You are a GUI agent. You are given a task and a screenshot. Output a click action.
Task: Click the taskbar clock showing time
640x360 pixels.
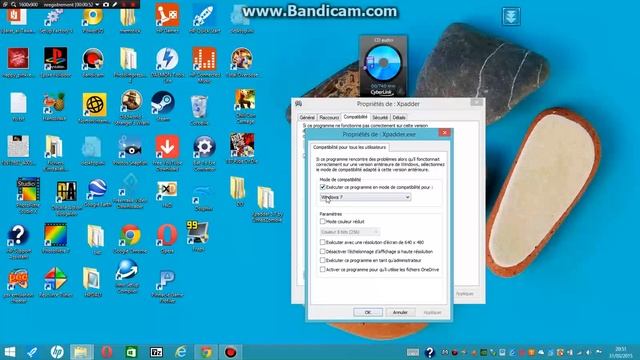point(620,352)
